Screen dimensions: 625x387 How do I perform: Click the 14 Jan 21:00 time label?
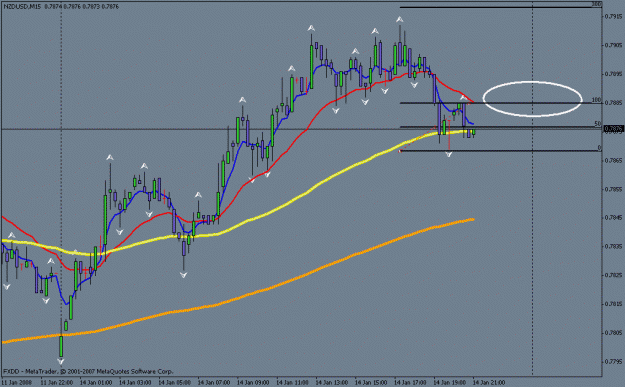click(489, 383)
